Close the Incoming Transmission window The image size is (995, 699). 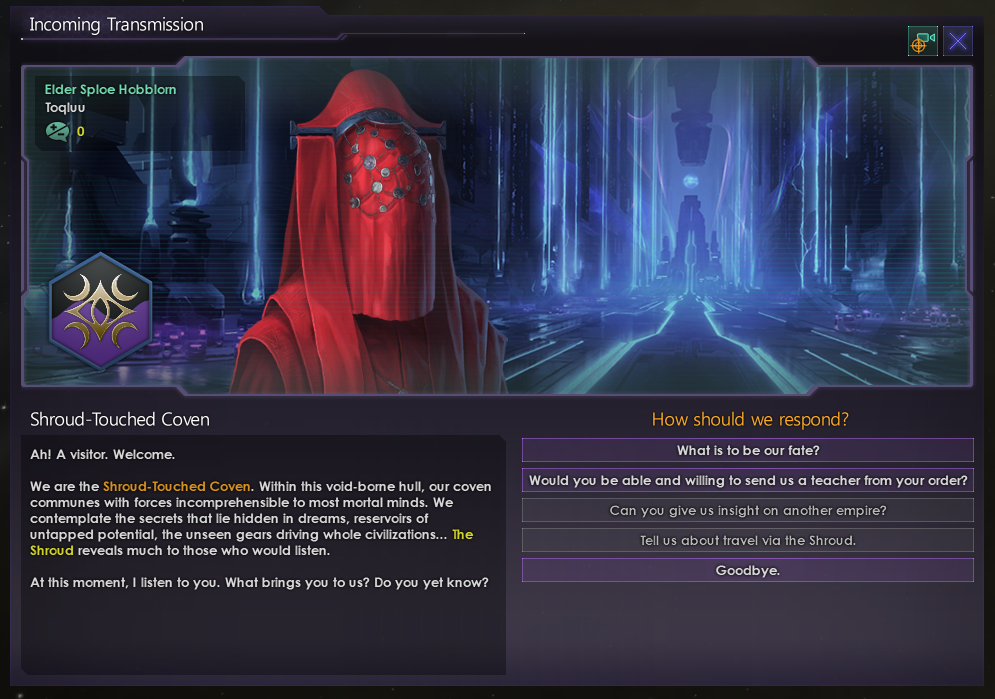tap(958, 42)
